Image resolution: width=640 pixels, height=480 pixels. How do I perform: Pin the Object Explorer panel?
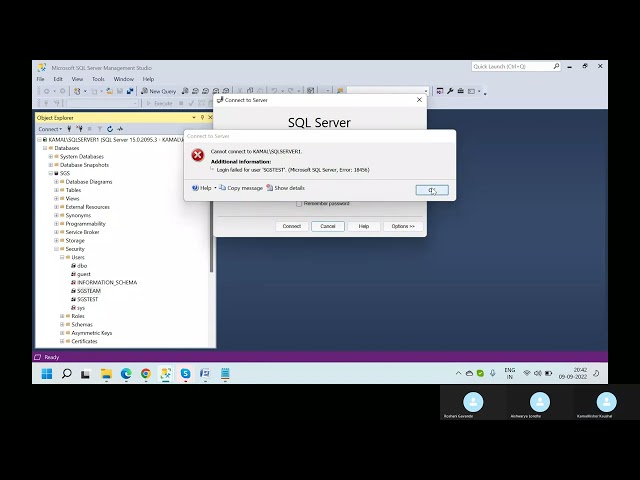point(202,118)
